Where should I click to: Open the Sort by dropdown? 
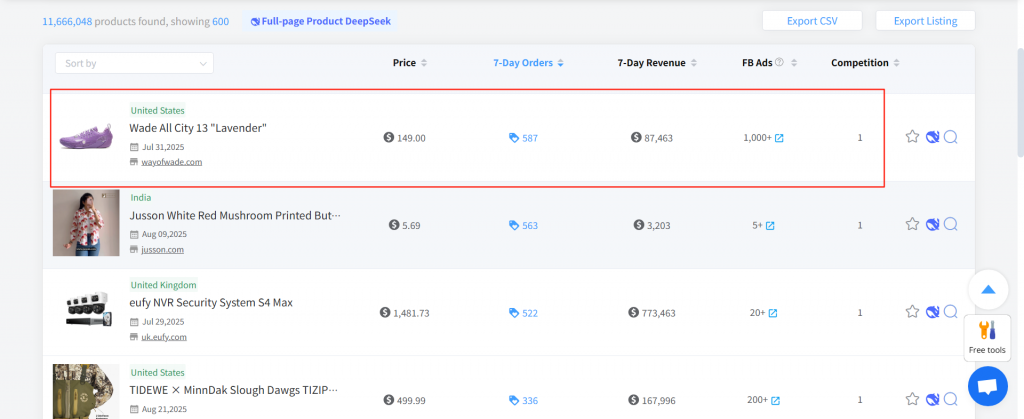(x=134, y=63)
